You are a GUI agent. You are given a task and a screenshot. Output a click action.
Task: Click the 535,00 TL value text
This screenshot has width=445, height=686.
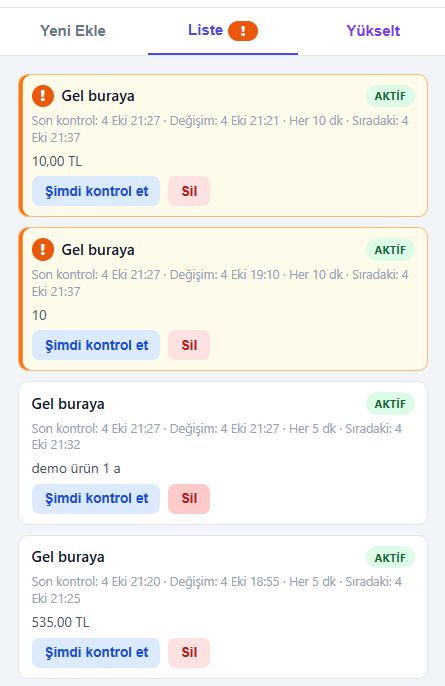tap(60, 622)
